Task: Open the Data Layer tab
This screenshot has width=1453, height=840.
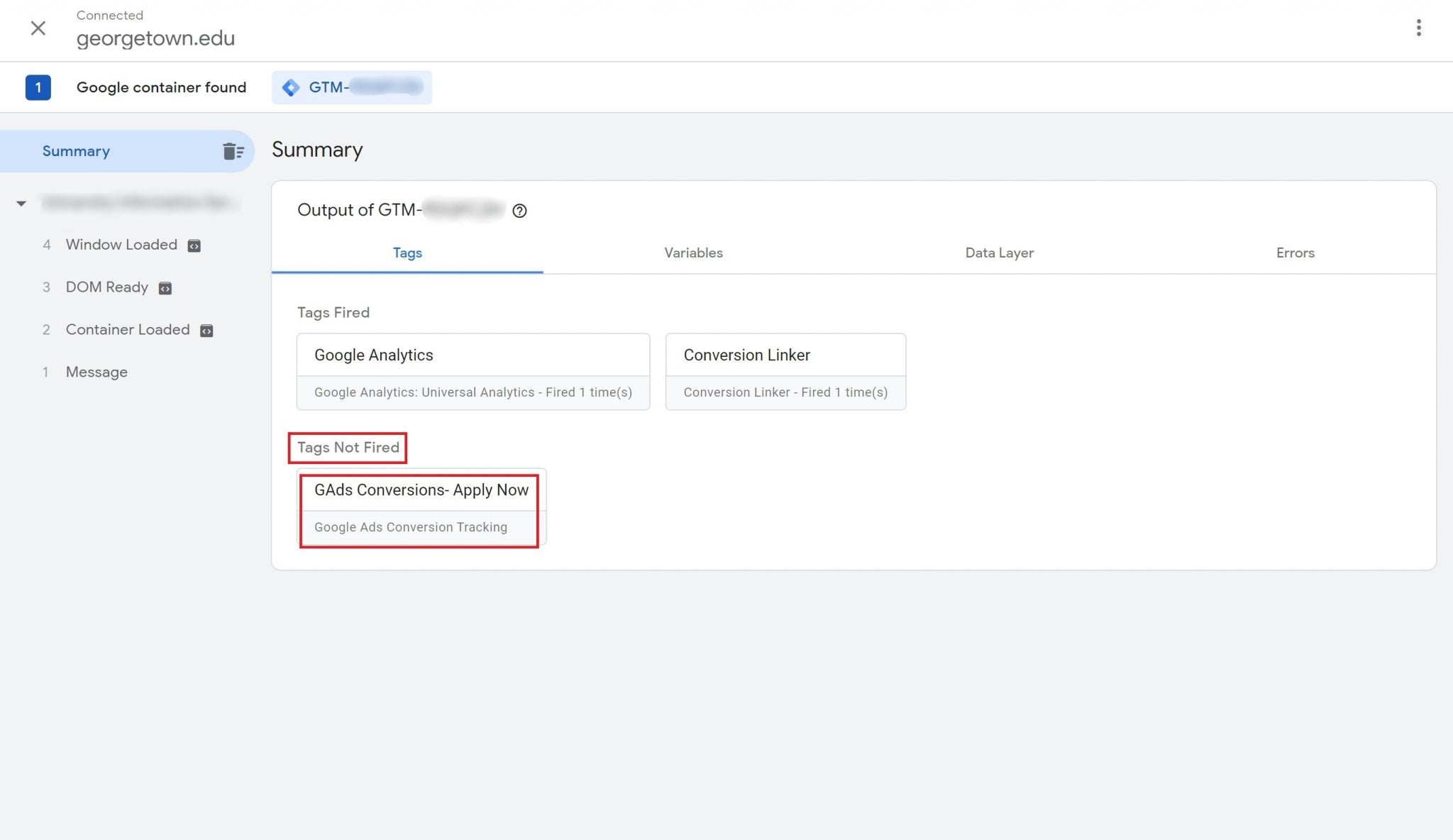Action: 999,253
